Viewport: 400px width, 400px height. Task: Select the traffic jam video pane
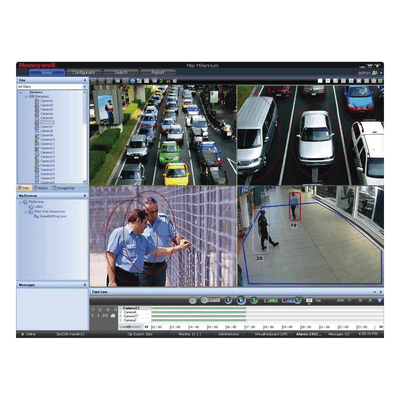click(x=163, y=135)
